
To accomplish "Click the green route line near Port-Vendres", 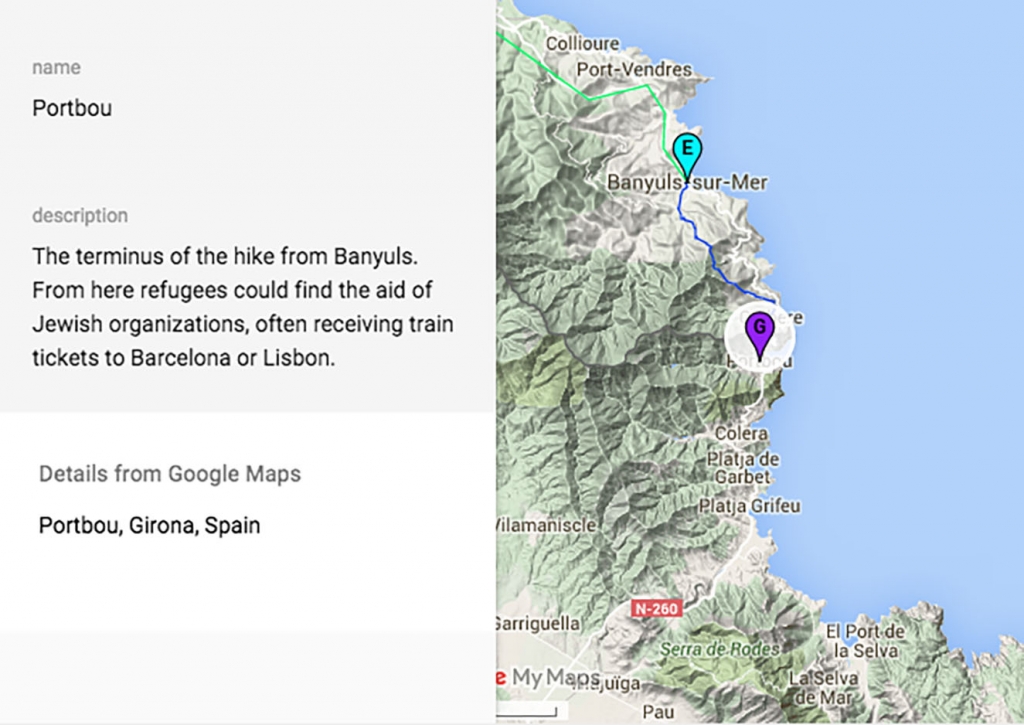I will click(x=620, y=91).
